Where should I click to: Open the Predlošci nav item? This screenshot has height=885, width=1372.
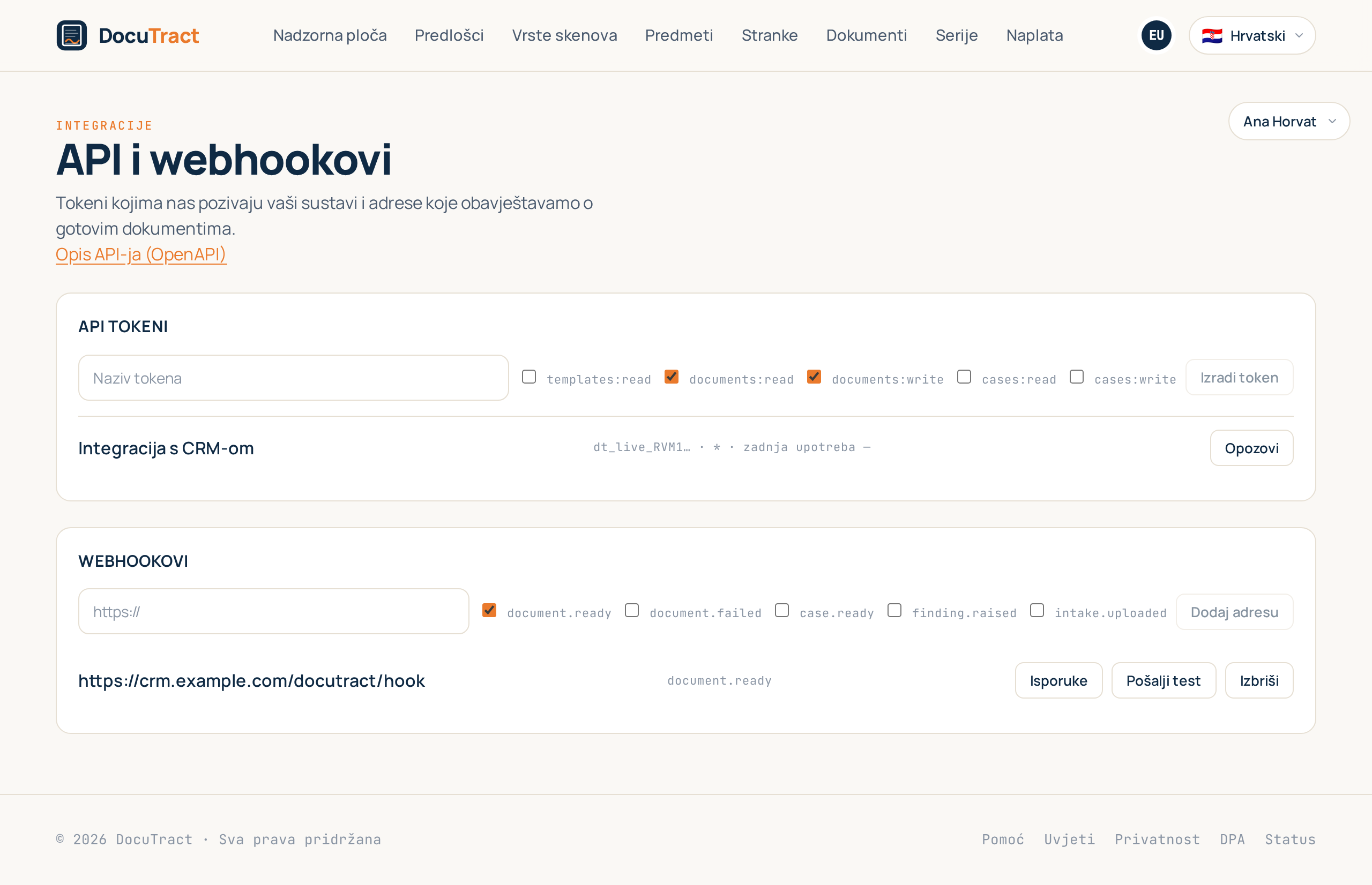pos(449,36)
